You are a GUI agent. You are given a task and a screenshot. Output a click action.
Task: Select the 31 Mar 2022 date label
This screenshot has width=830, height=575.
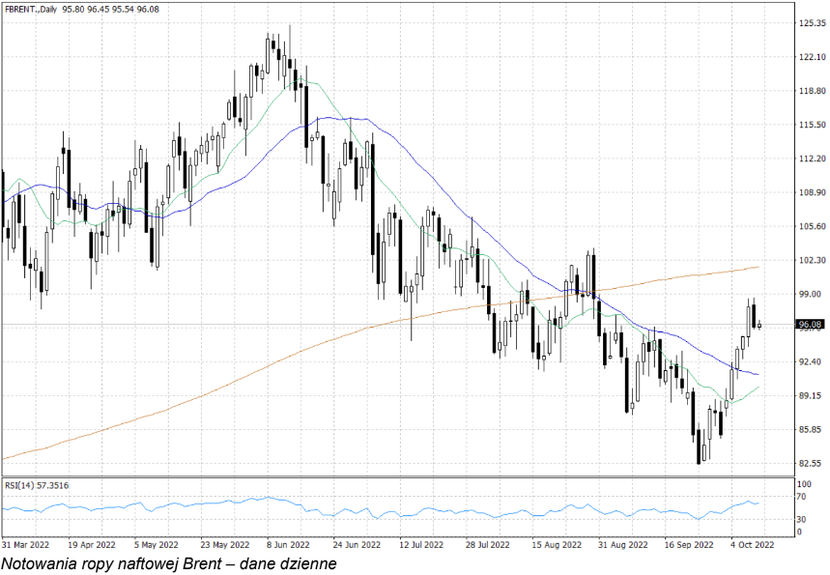(27, 546)
